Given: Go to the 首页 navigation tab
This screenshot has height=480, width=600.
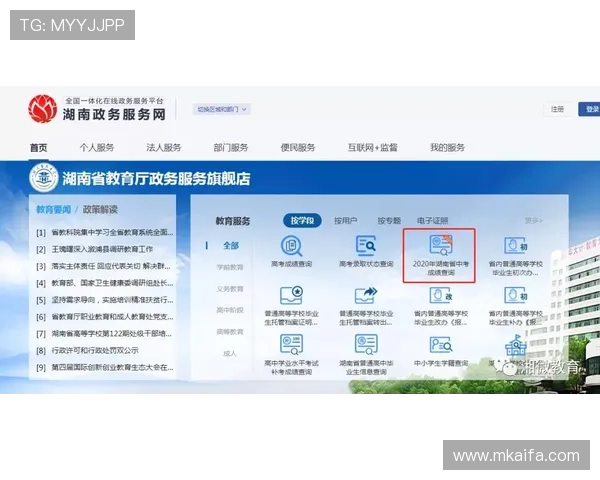Looking at the screenshot, I should pyautogui.click(x=39, y=148).
